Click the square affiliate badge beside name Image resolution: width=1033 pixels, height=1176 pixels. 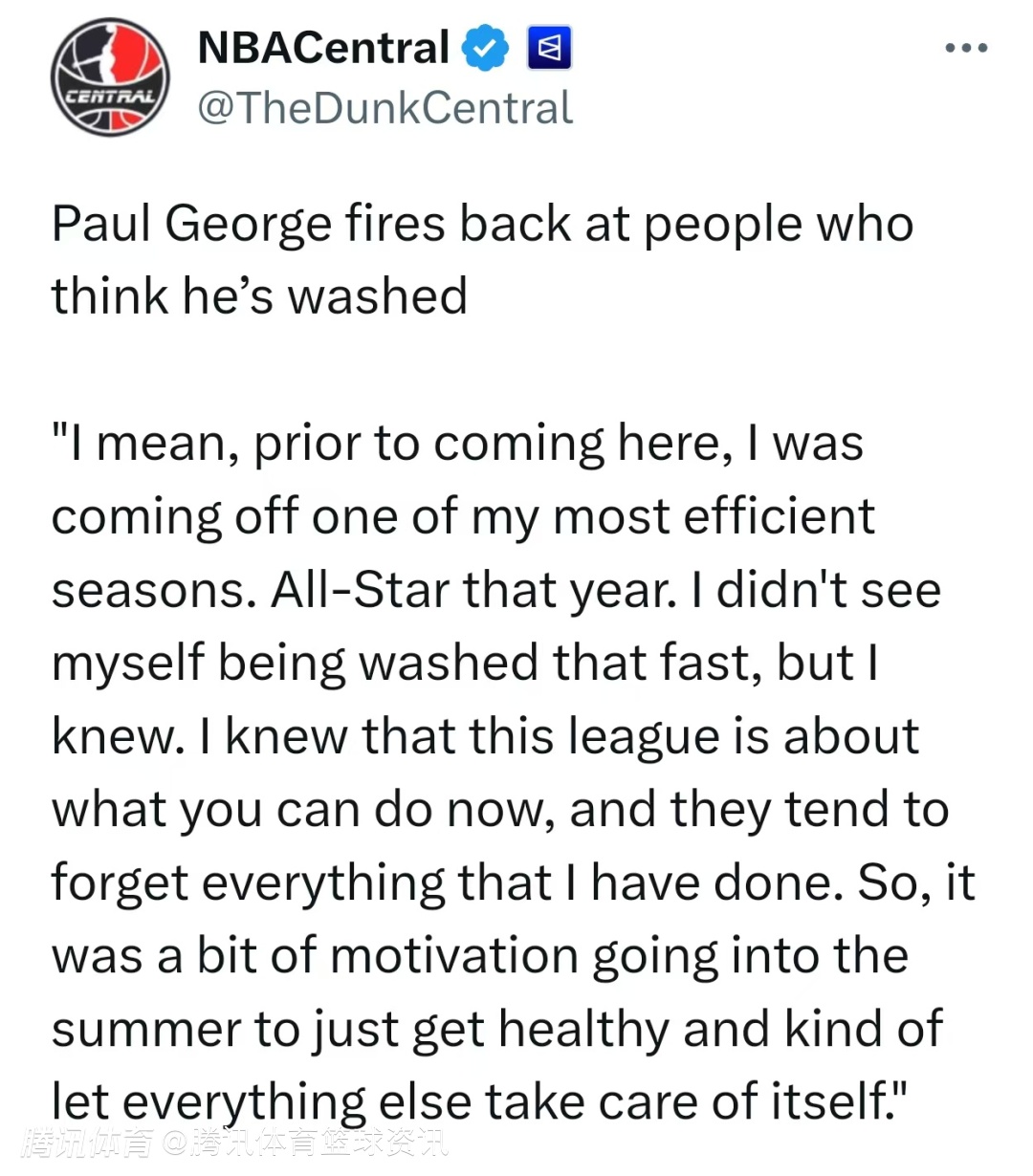point(550,48)
